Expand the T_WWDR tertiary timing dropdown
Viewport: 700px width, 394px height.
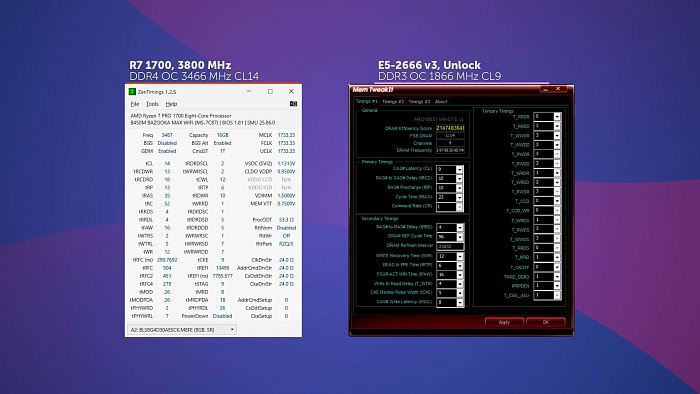pos(557,136)
